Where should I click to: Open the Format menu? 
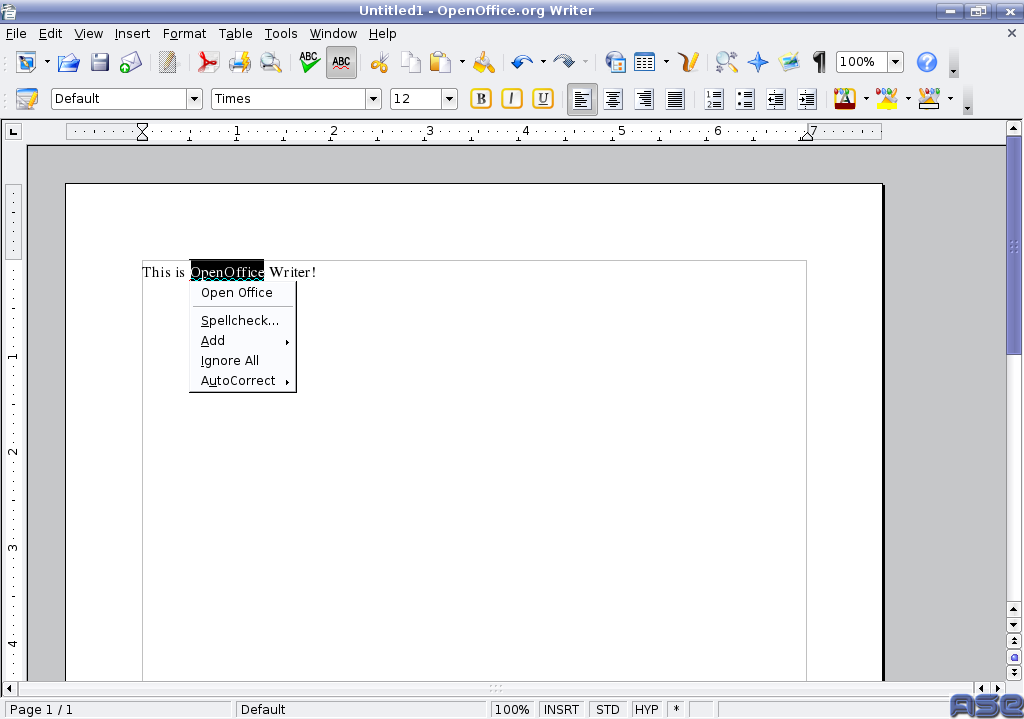coord(184,33)
